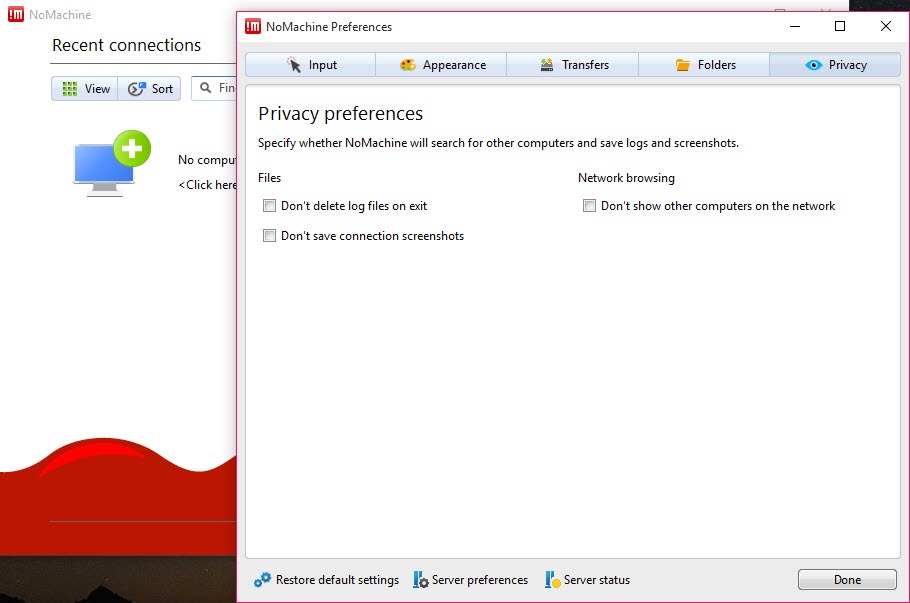Click the View button in NoMachine window
The width and height of the screenshot is (910, 603).
click(85, 89)
